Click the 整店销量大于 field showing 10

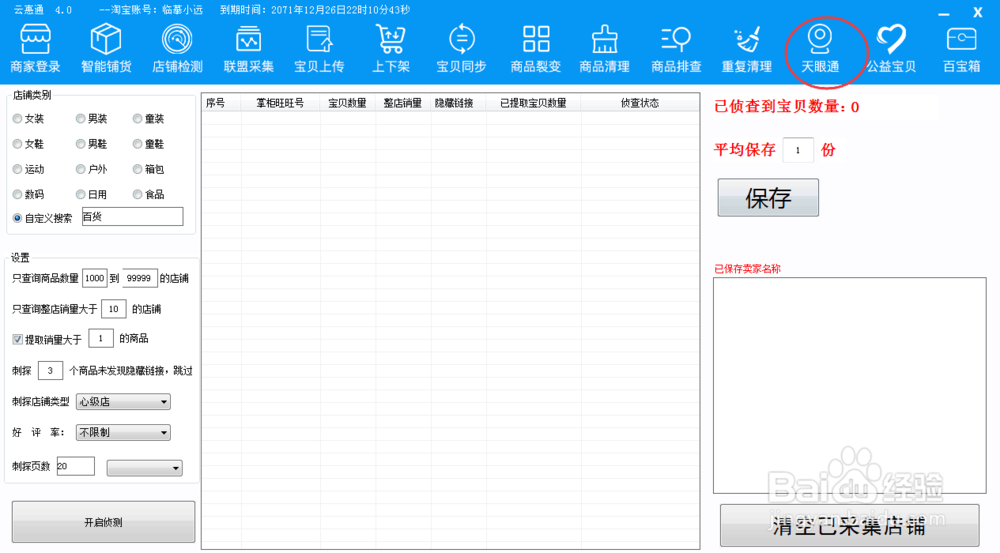coord(114,309)
